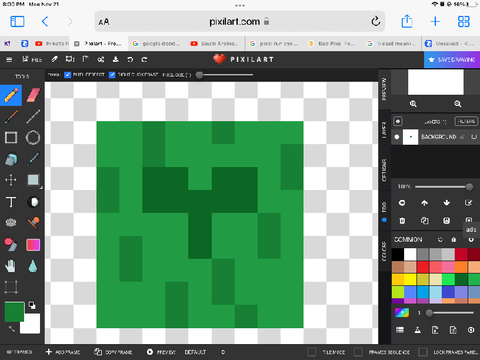
Task: Go back with Safari back arrow
Action: tap(45, 22)
